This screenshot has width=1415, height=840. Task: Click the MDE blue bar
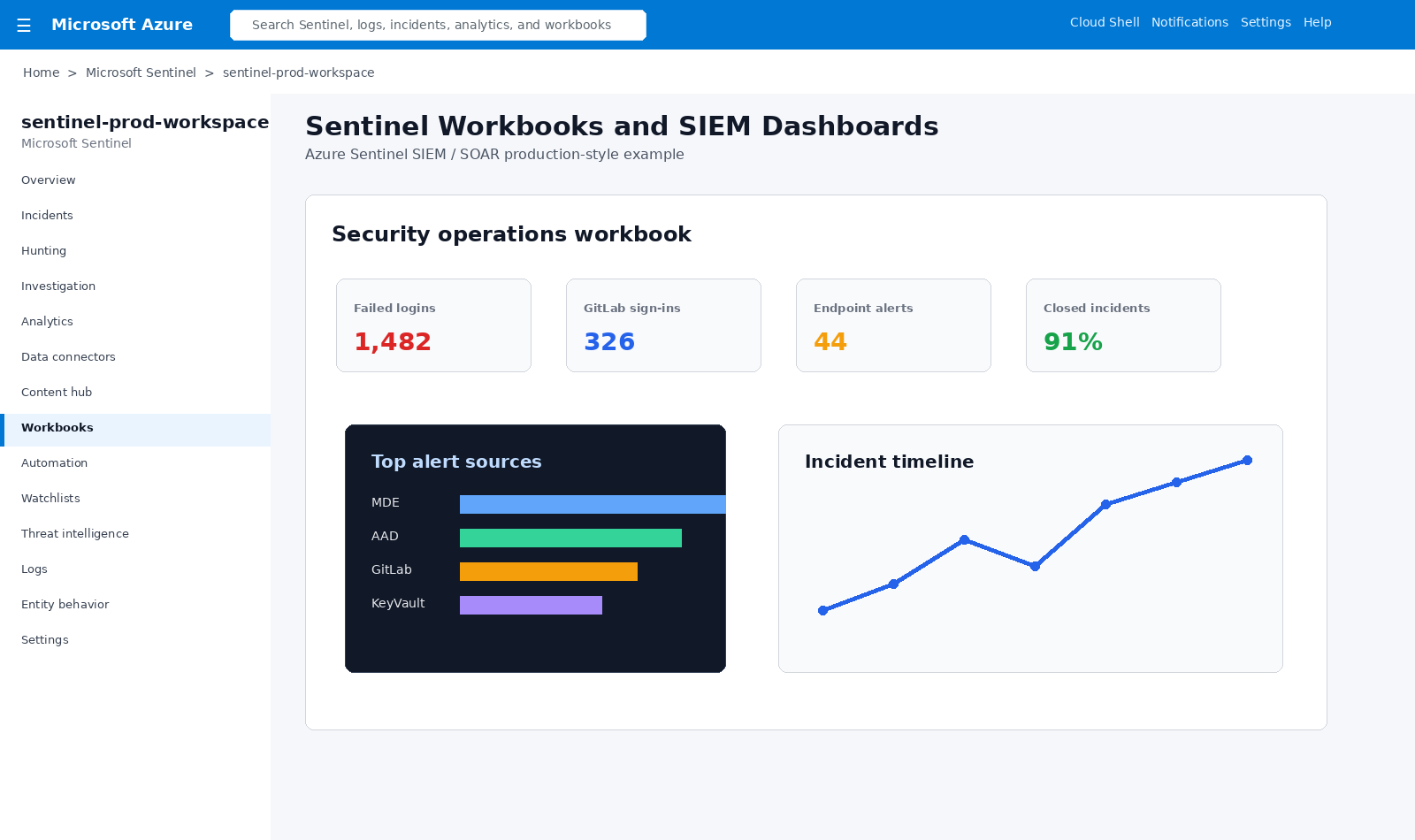[593, 504]
